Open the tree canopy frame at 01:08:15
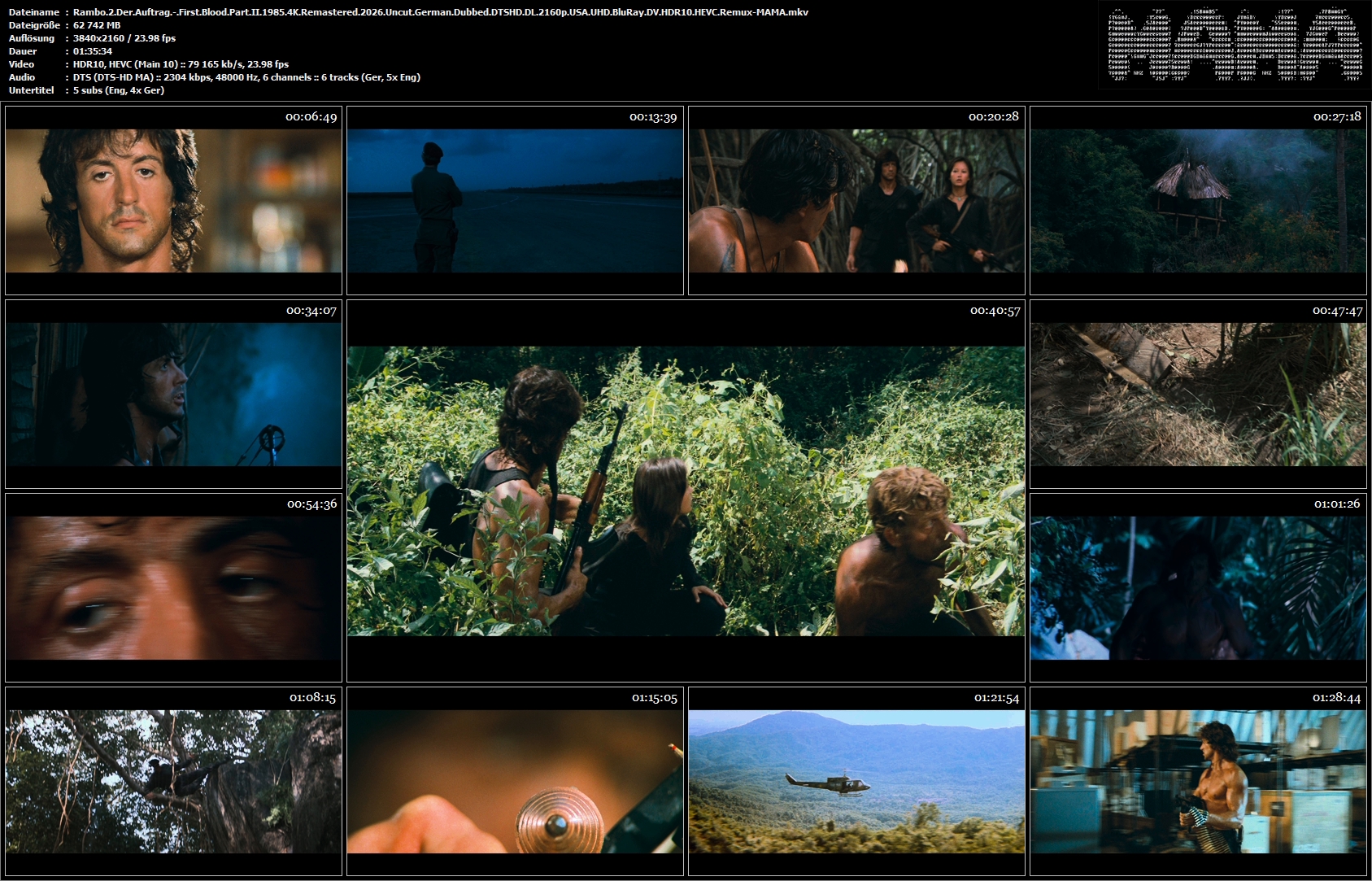The image size is (1372, 881). point(173,781)
